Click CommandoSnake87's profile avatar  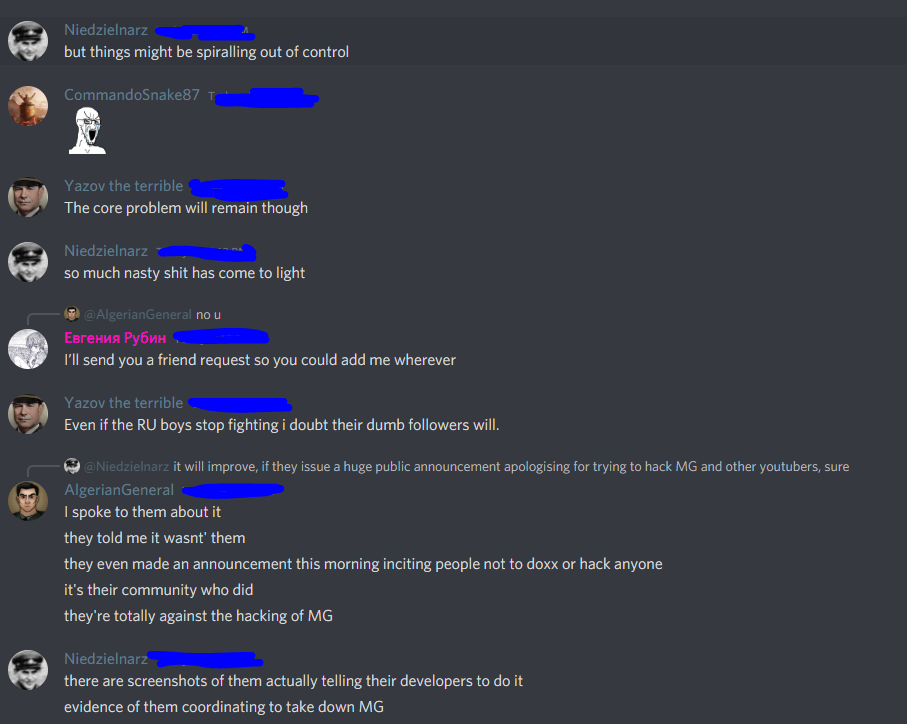coord(28,106)
